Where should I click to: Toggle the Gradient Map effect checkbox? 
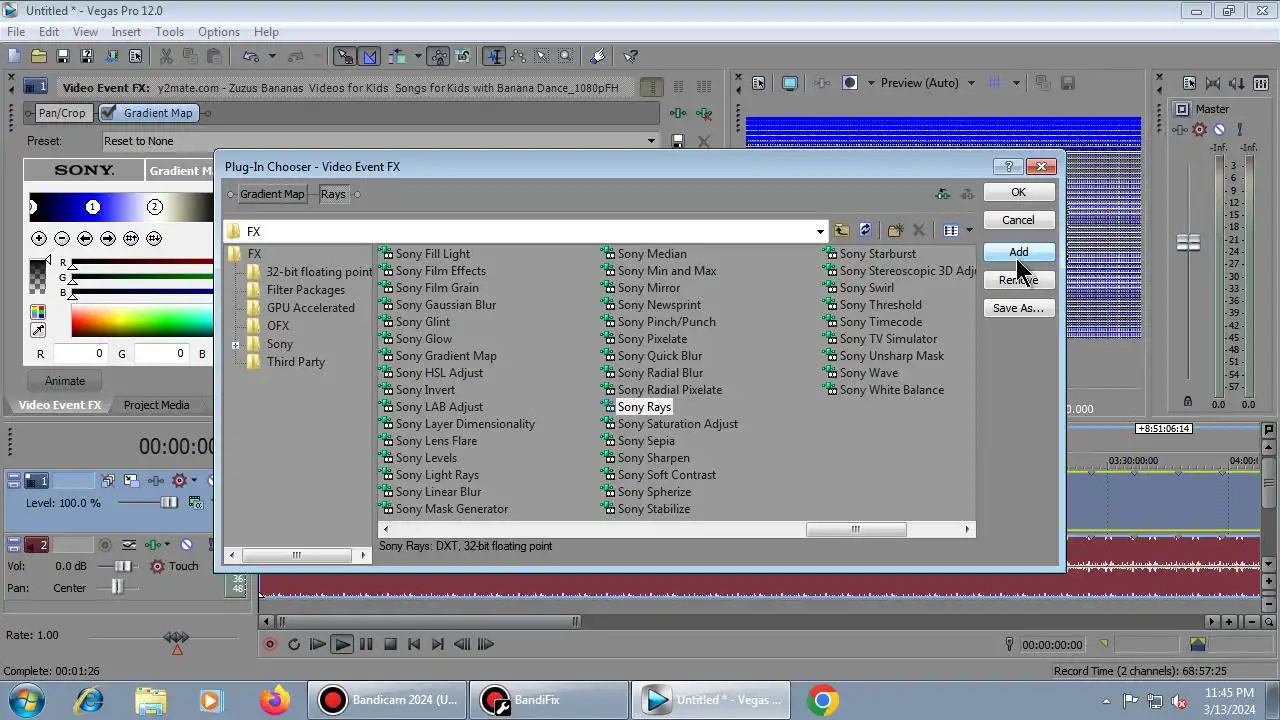click(x=107, y=113)
